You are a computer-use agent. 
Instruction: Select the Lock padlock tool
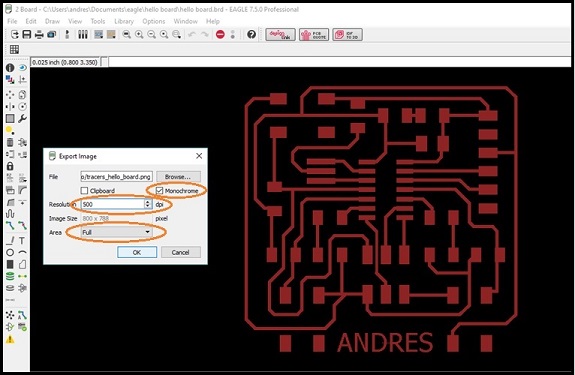click(x=10, y=166)
